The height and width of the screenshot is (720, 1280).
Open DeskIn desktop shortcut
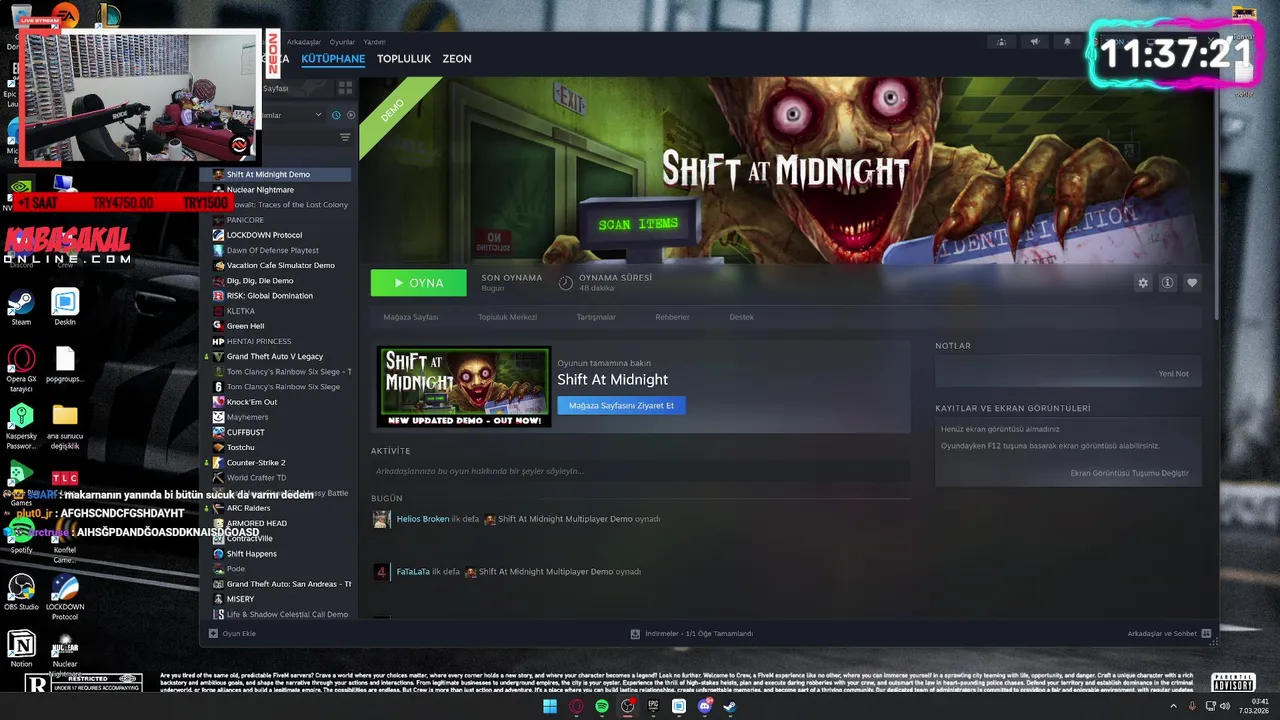click(x=65, y=307)
